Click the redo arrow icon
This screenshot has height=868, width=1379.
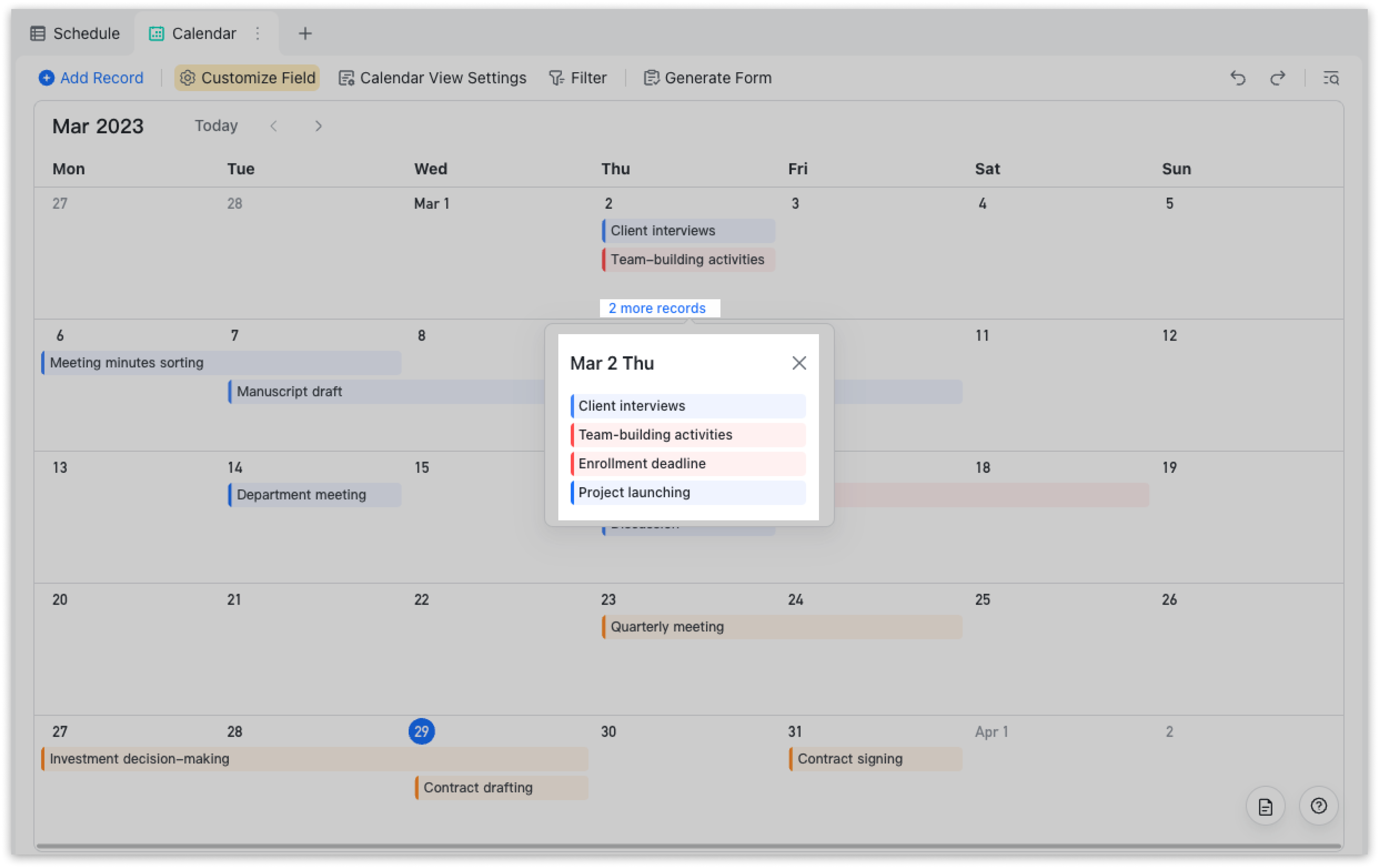(1278, 78)
